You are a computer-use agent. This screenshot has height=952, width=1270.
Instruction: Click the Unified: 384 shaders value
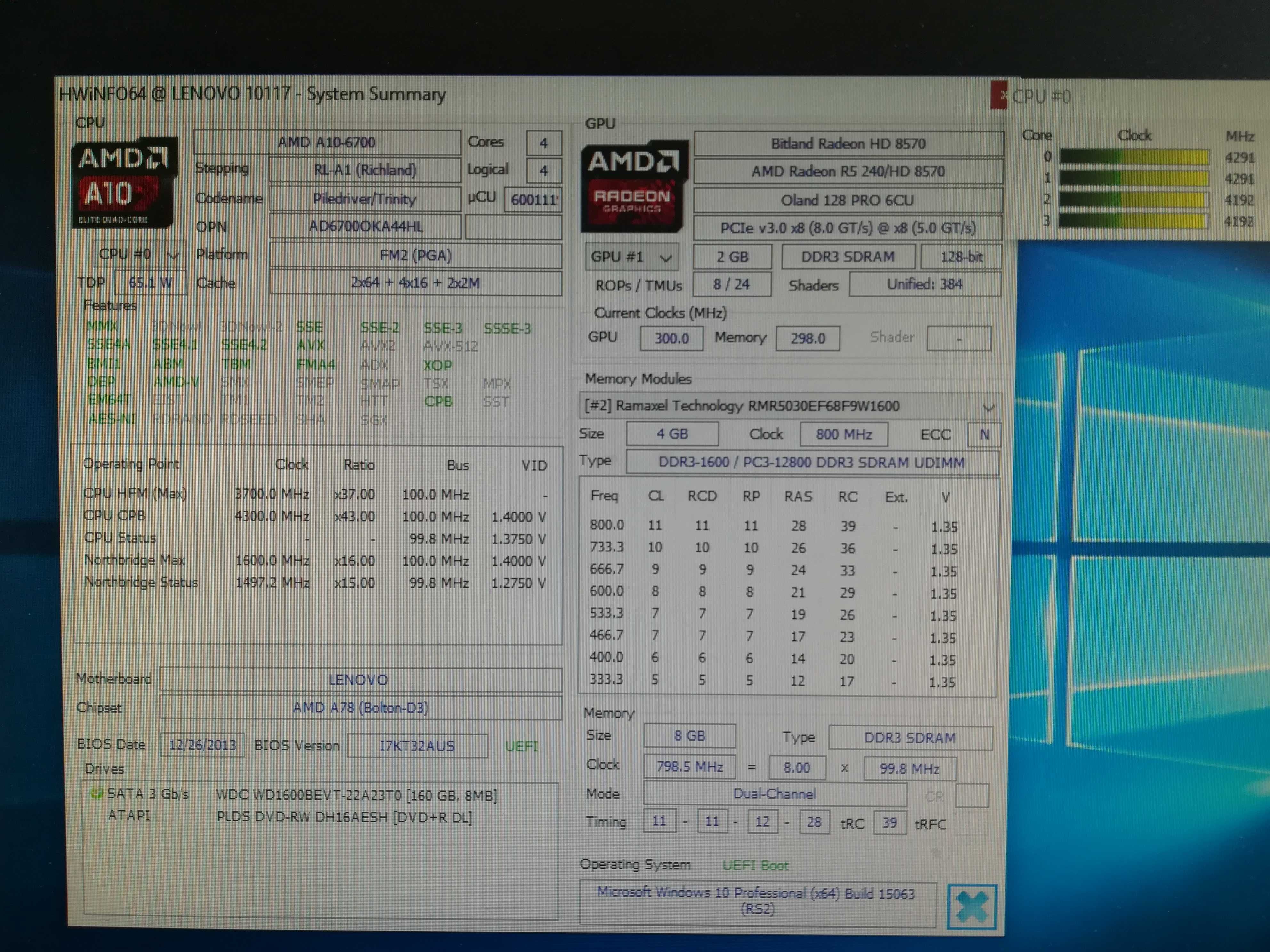925,285
